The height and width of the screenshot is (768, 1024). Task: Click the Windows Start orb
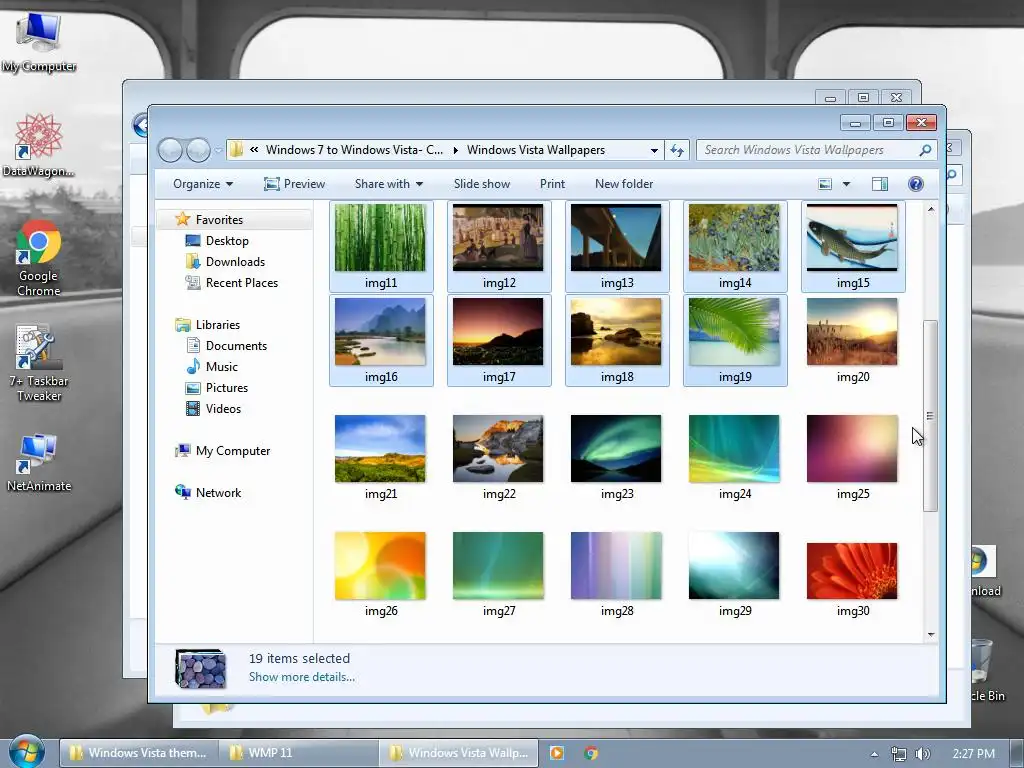pyautogui.click(x=27, y=752)
